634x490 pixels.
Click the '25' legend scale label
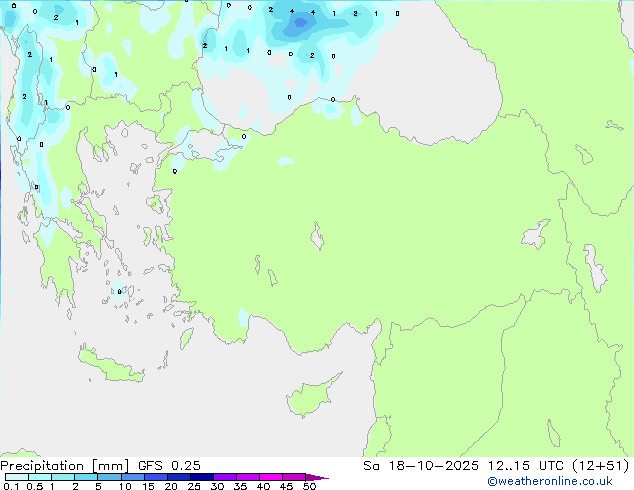pos(194,486)
